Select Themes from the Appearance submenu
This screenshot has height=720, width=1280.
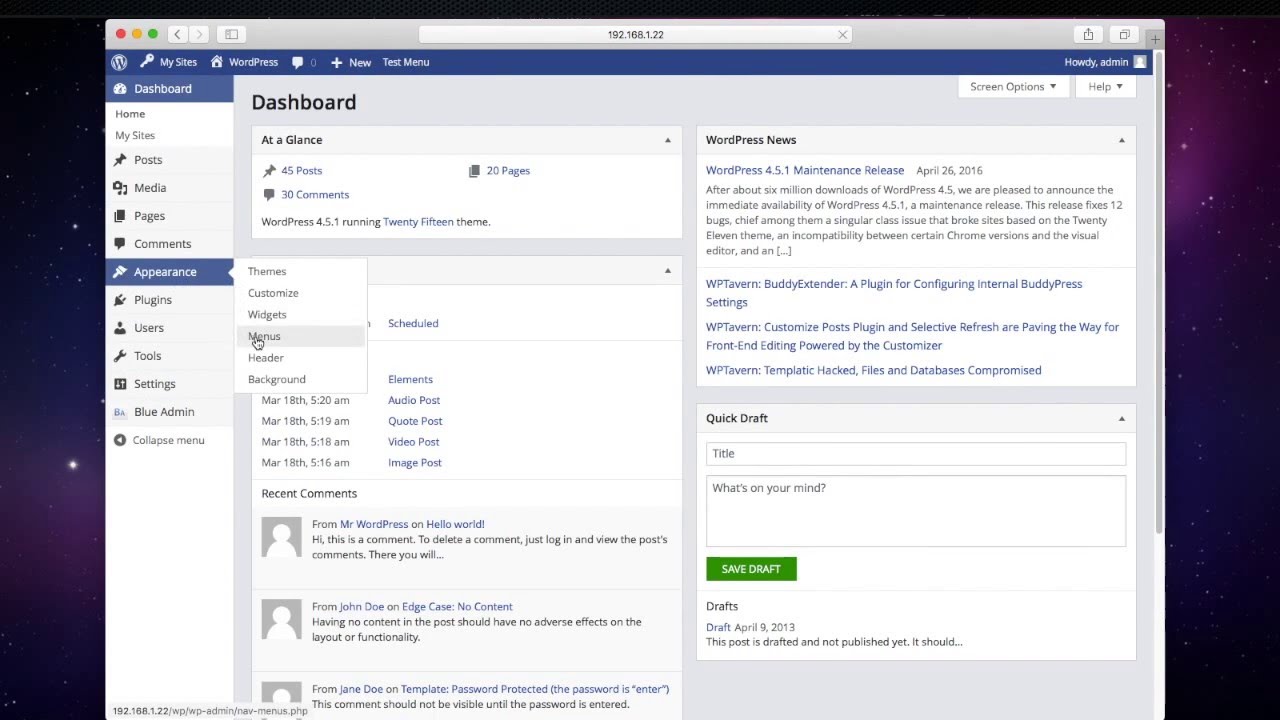(x=267, y=271)
